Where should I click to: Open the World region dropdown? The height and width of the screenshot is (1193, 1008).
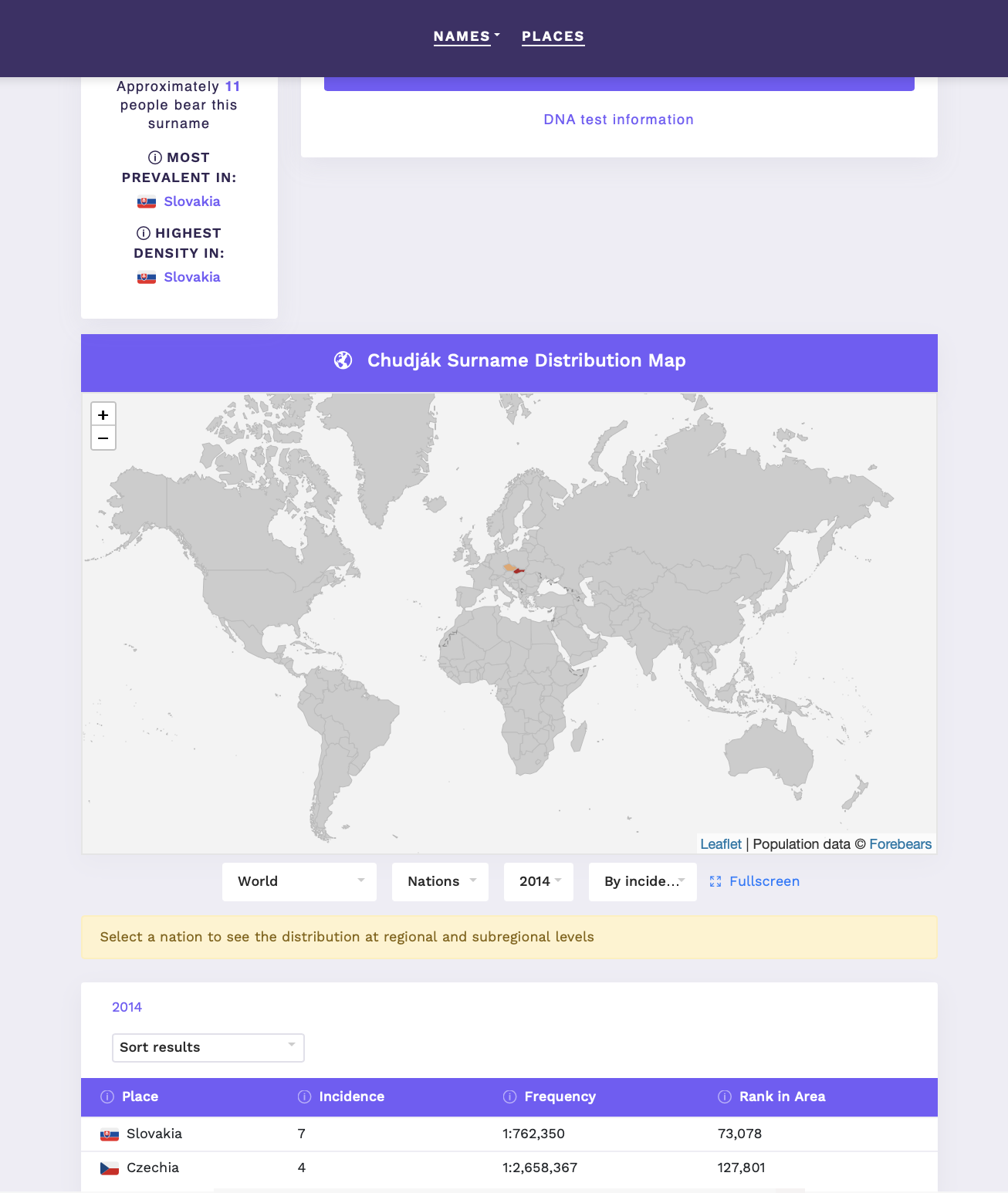coord(299,881)
